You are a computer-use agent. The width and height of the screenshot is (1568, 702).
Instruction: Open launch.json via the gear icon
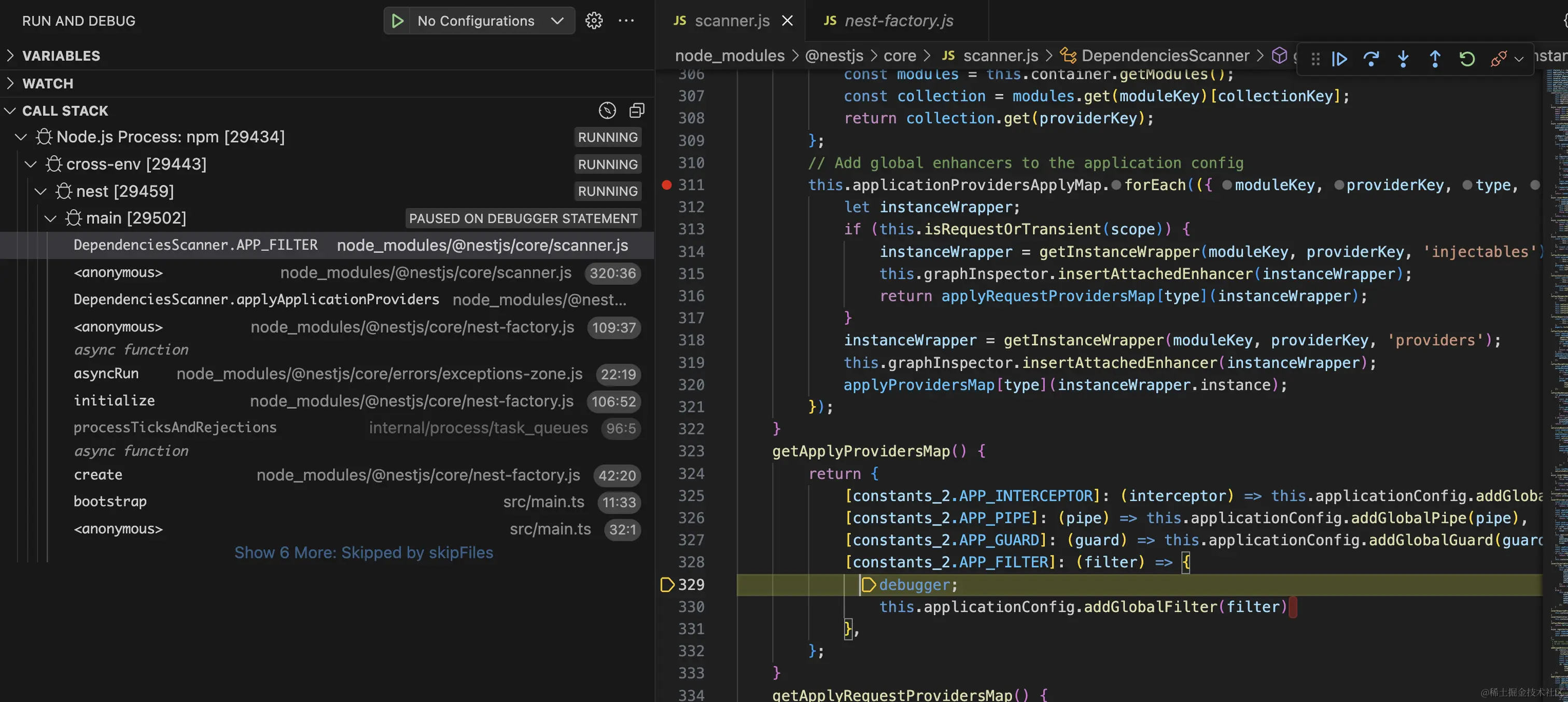pyautogui.click(x=594, y=21)
